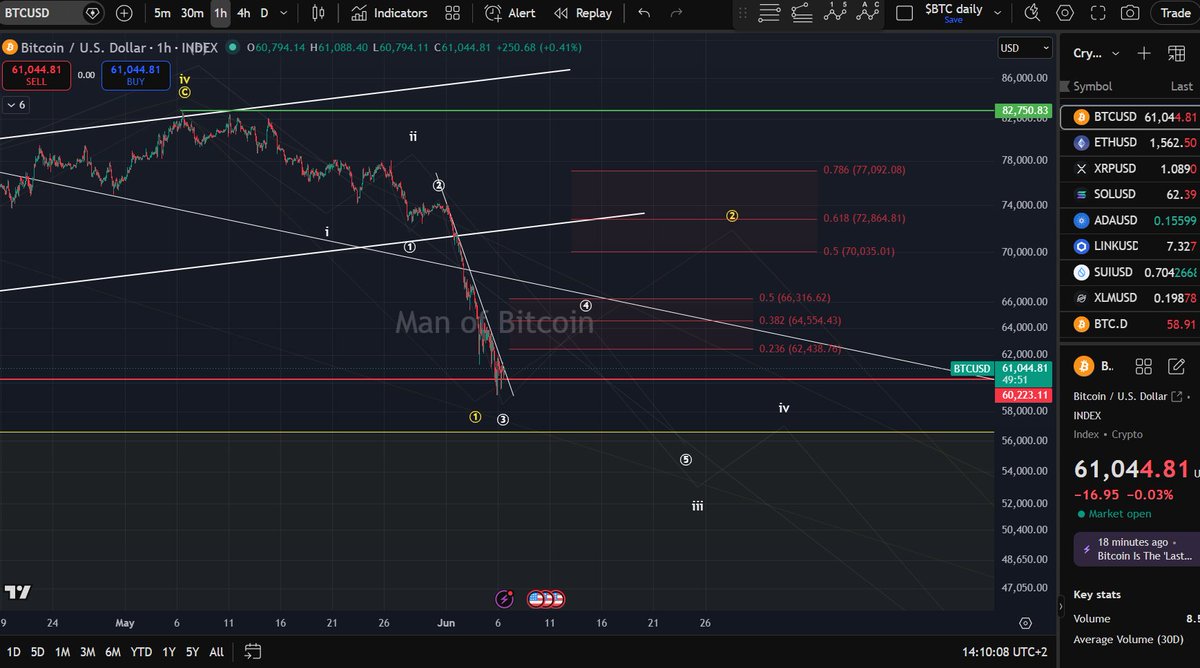Image resolution: width=1200 pixels, height=668 pixels.
Task: Select the Fib retracement tool in favorites
Action: pyautogui.click(x=801, y=13)
